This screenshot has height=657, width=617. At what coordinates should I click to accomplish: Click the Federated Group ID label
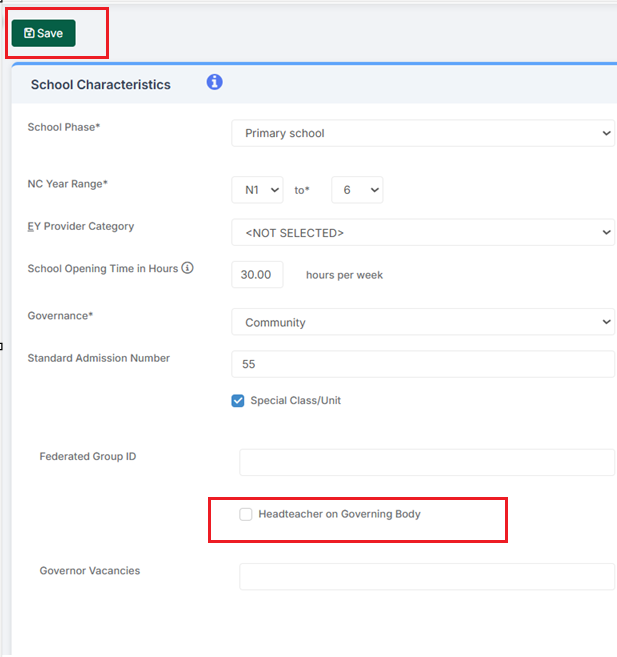pos(88,457)
